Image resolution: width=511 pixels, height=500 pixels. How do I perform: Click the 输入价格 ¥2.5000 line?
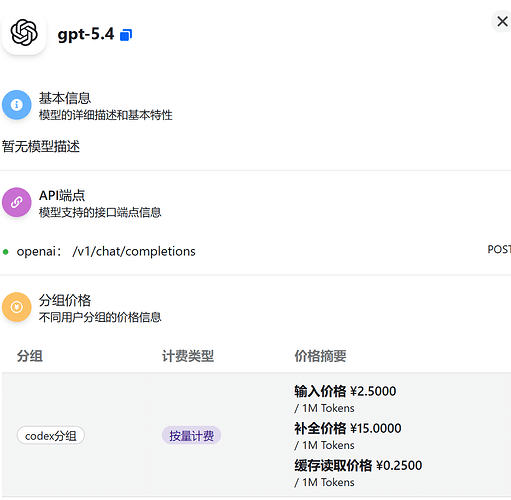pyautogui.click(x=345, y=391)
